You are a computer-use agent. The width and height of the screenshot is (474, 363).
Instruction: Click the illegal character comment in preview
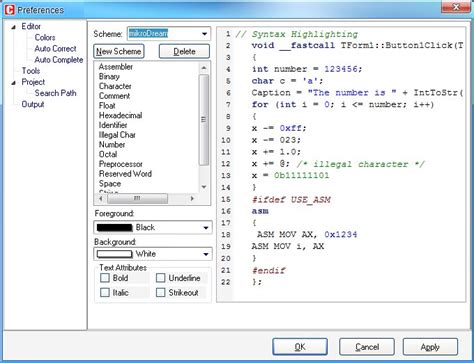pyautogui.click(x=361, y=164)
